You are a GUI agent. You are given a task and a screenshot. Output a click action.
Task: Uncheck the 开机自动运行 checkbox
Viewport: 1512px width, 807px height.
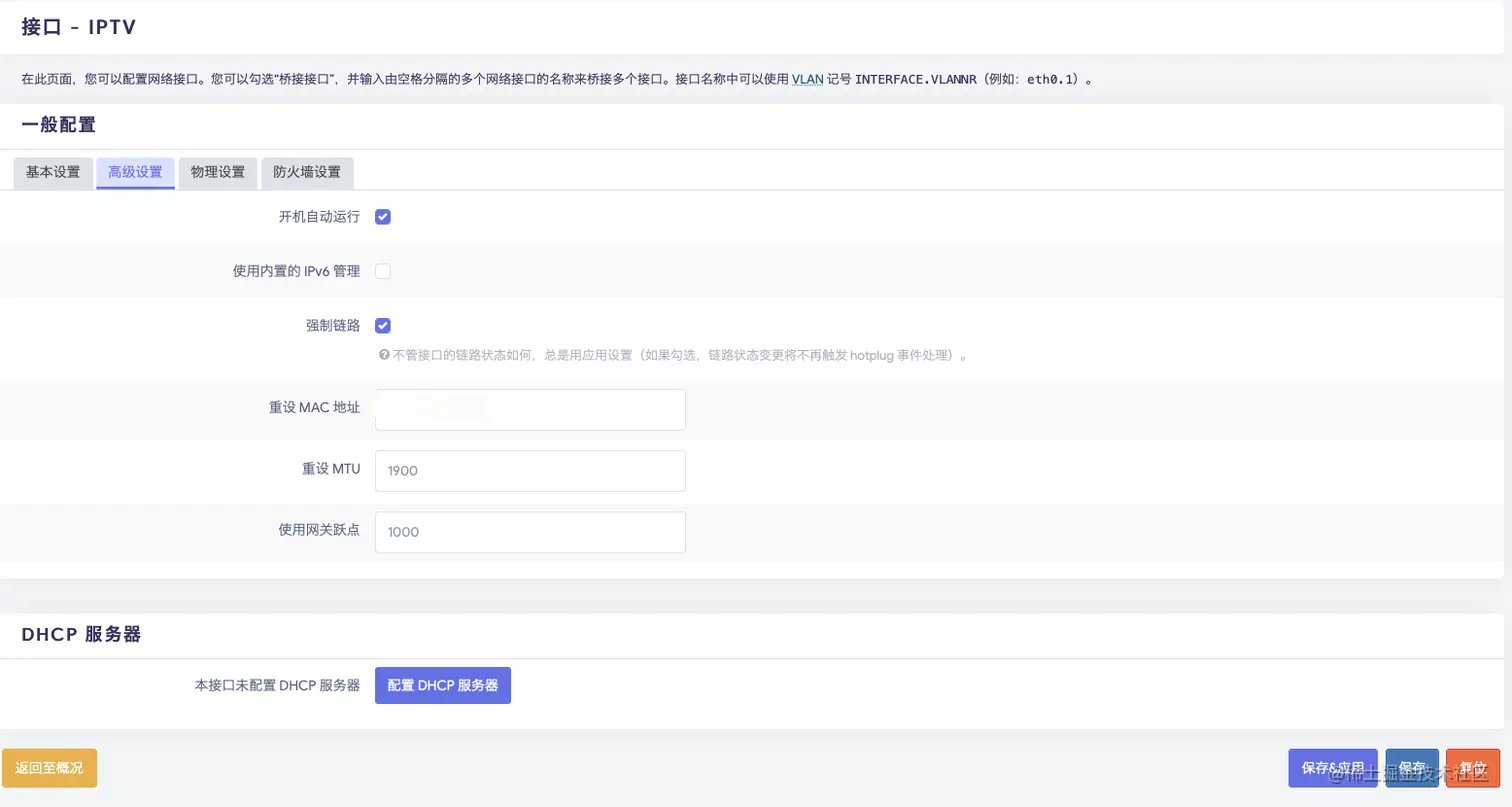click(x=383, y=217)
